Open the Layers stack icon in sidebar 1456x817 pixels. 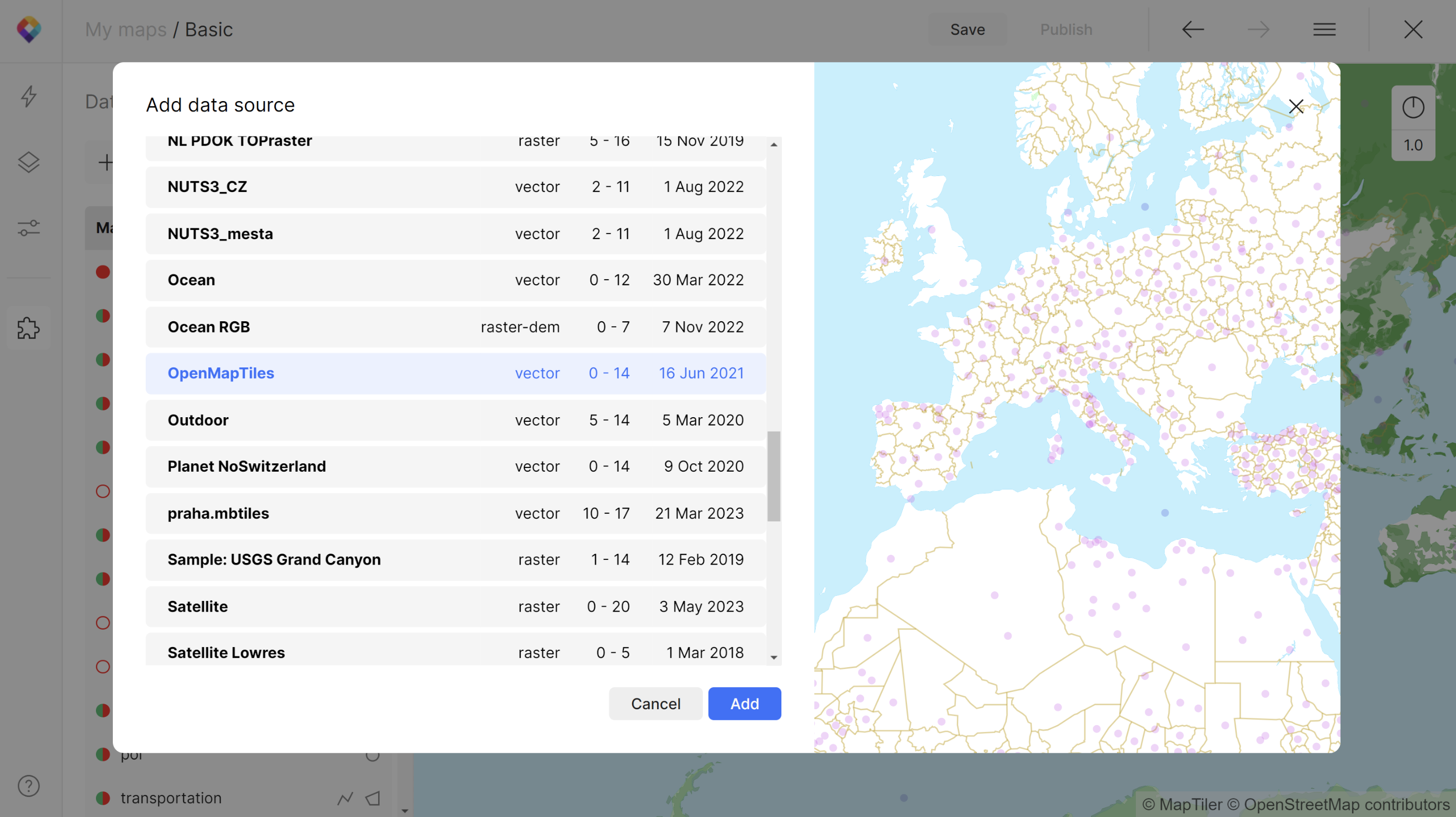click(x=28, y=163)
